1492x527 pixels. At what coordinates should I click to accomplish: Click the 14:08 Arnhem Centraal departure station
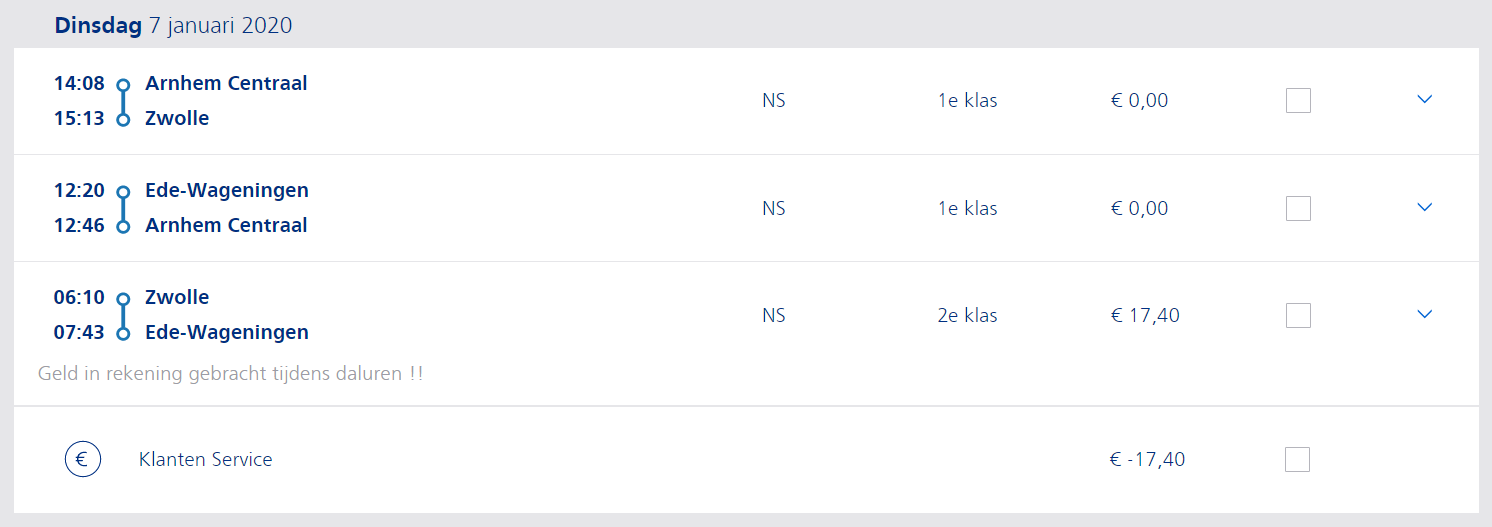point(226,83)
